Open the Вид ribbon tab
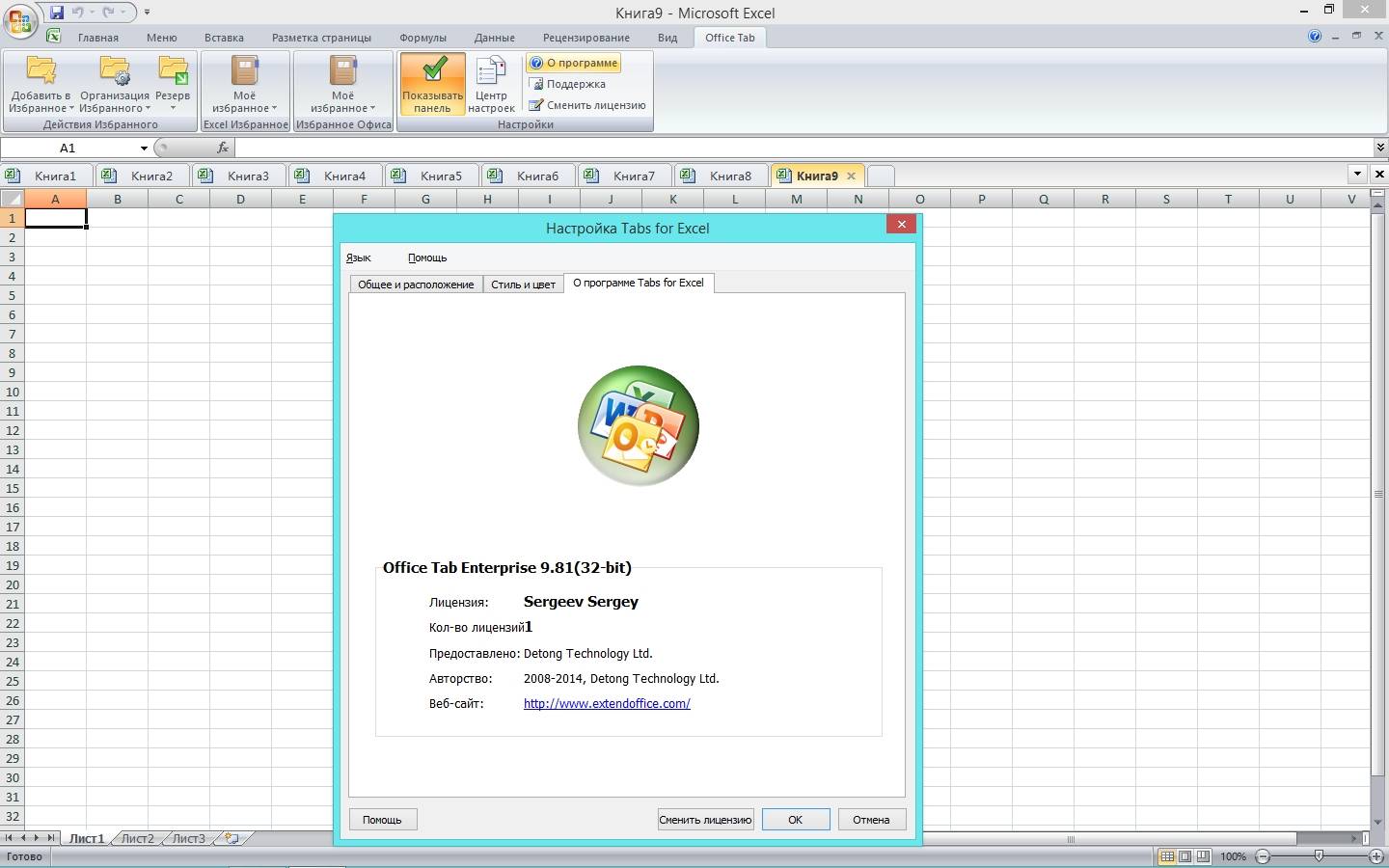 [667, 38]
